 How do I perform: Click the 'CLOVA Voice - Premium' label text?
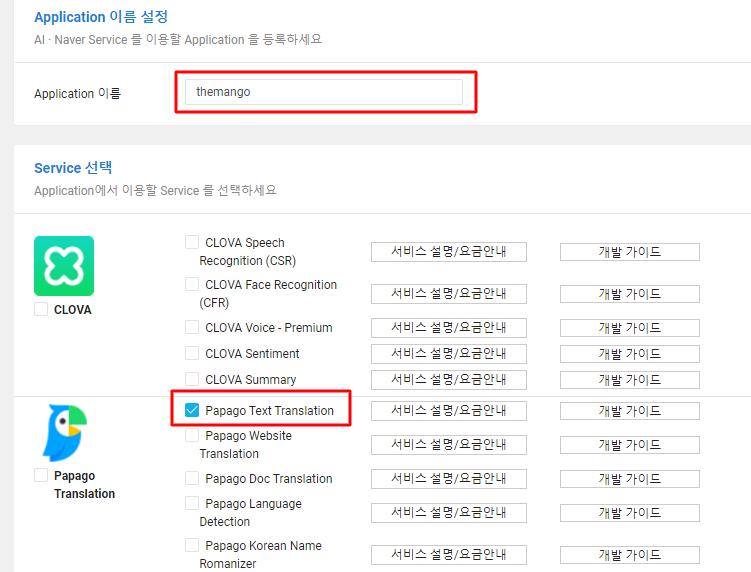[x=269, y=328]
